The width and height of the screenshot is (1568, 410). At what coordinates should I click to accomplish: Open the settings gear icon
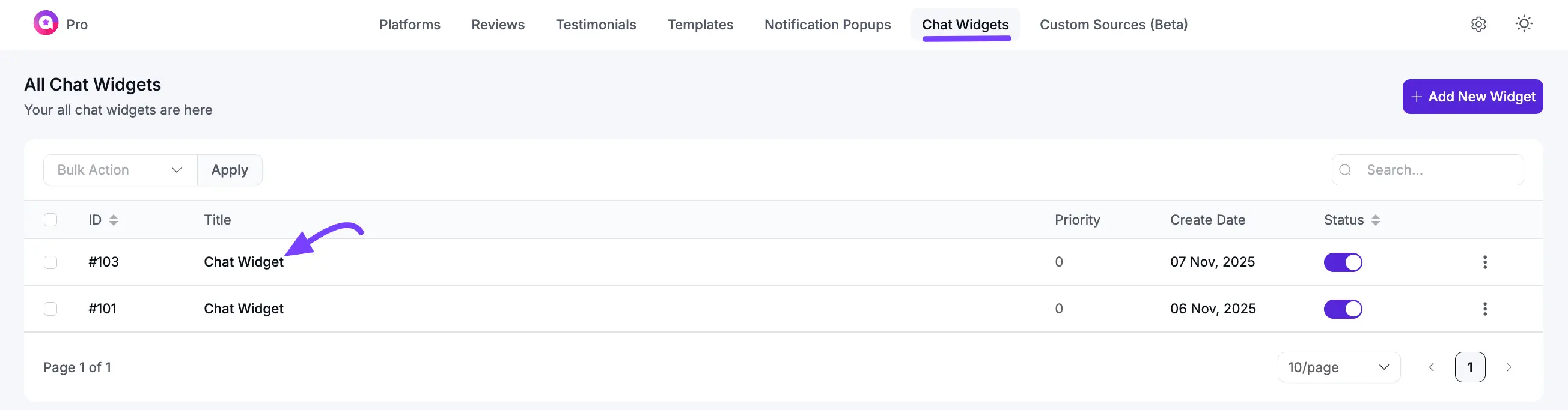click(1478, 25)
